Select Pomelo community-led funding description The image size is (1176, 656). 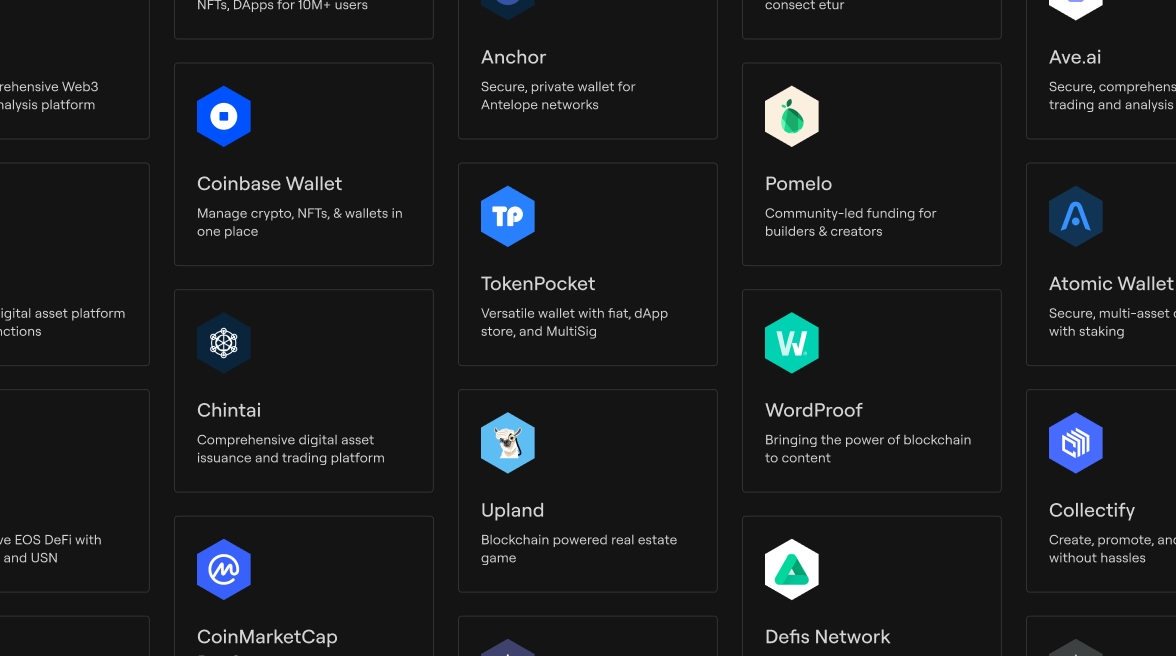850,223
